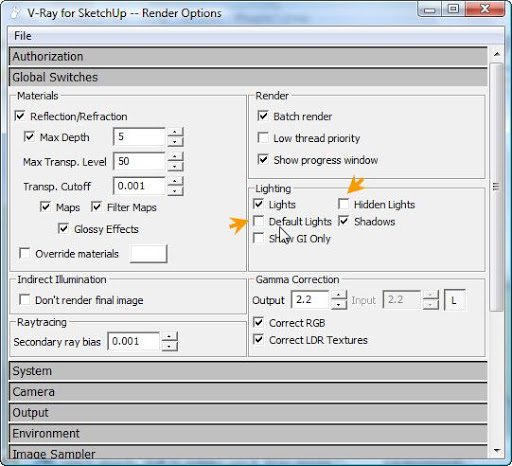Screen dimensions: 512x466
Task: Uncheck Correct RGB
Action: point(258,322)
